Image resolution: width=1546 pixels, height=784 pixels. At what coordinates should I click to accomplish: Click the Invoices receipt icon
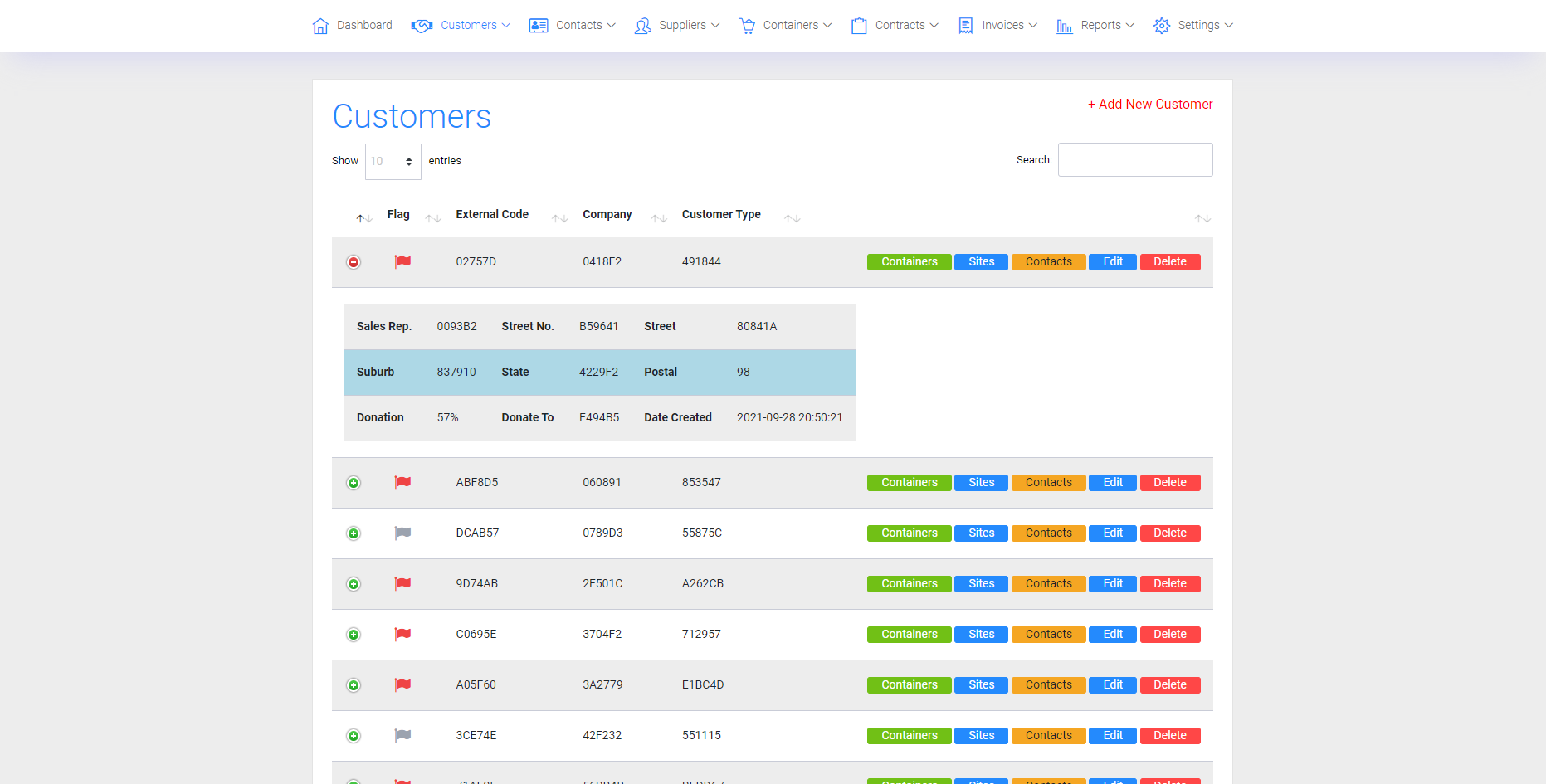tap(965, 26)
